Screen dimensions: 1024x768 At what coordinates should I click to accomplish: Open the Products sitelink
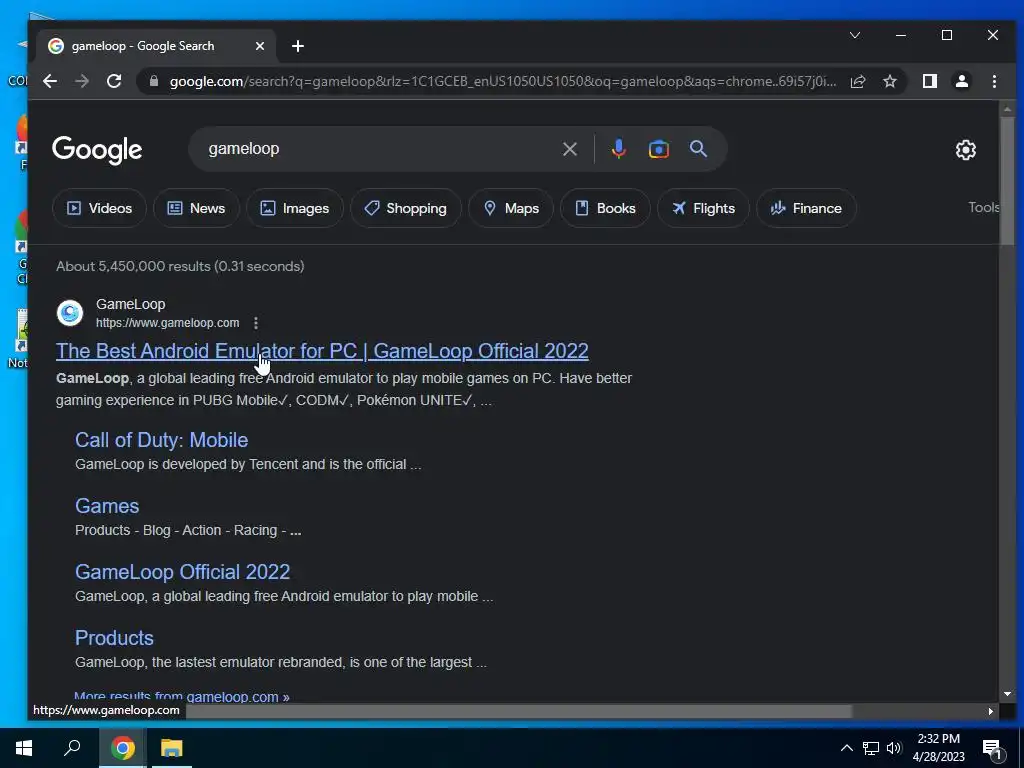114,637
